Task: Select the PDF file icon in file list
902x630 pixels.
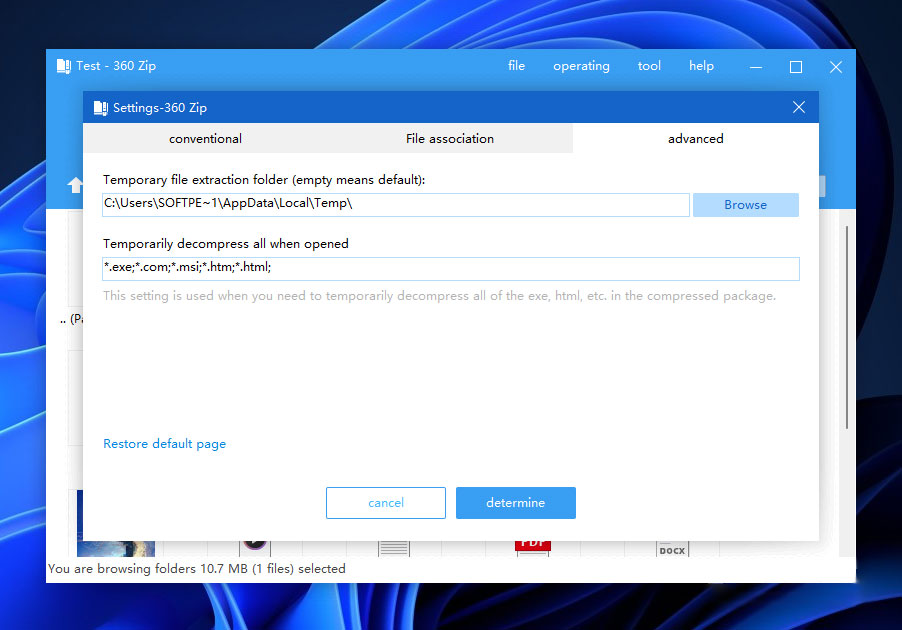Action: pyautogui.click(x=533, y=547)
